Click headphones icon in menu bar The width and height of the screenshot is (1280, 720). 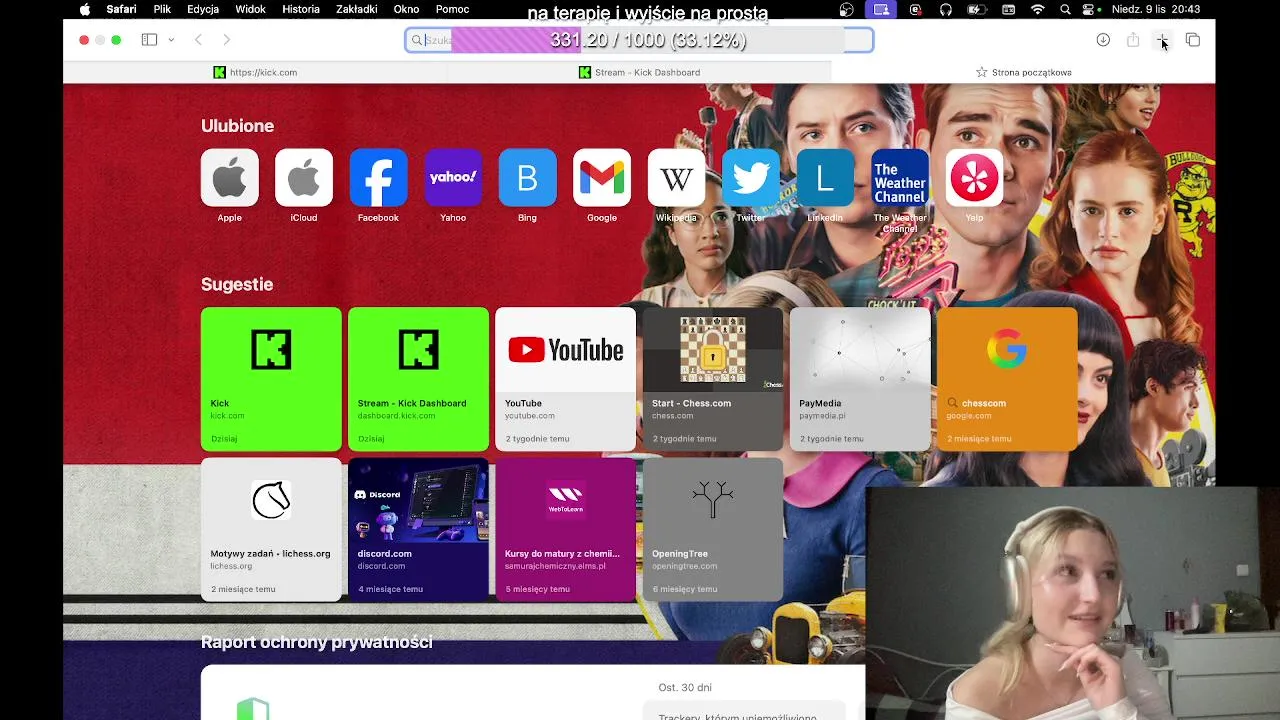point(946,10)
